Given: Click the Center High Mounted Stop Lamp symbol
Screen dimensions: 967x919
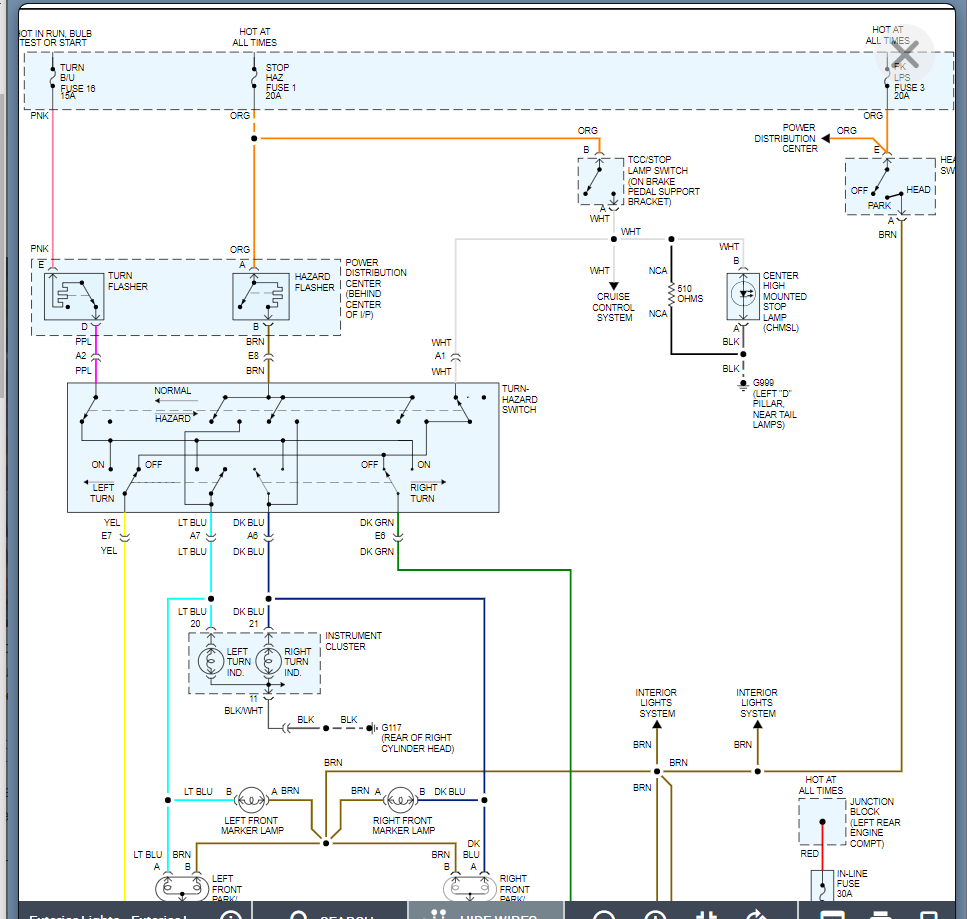Looking at the screenshot, I should click(x=743, y=295).
